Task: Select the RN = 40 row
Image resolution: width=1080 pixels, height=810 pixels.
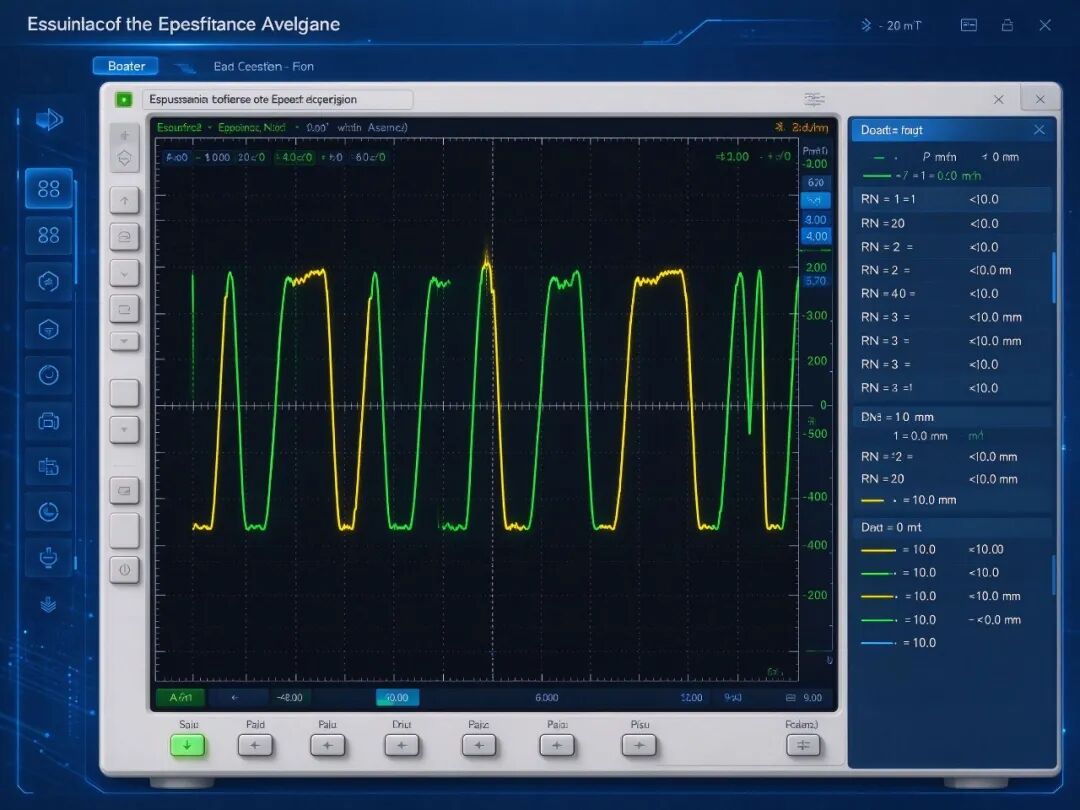Action: (953, 293)
